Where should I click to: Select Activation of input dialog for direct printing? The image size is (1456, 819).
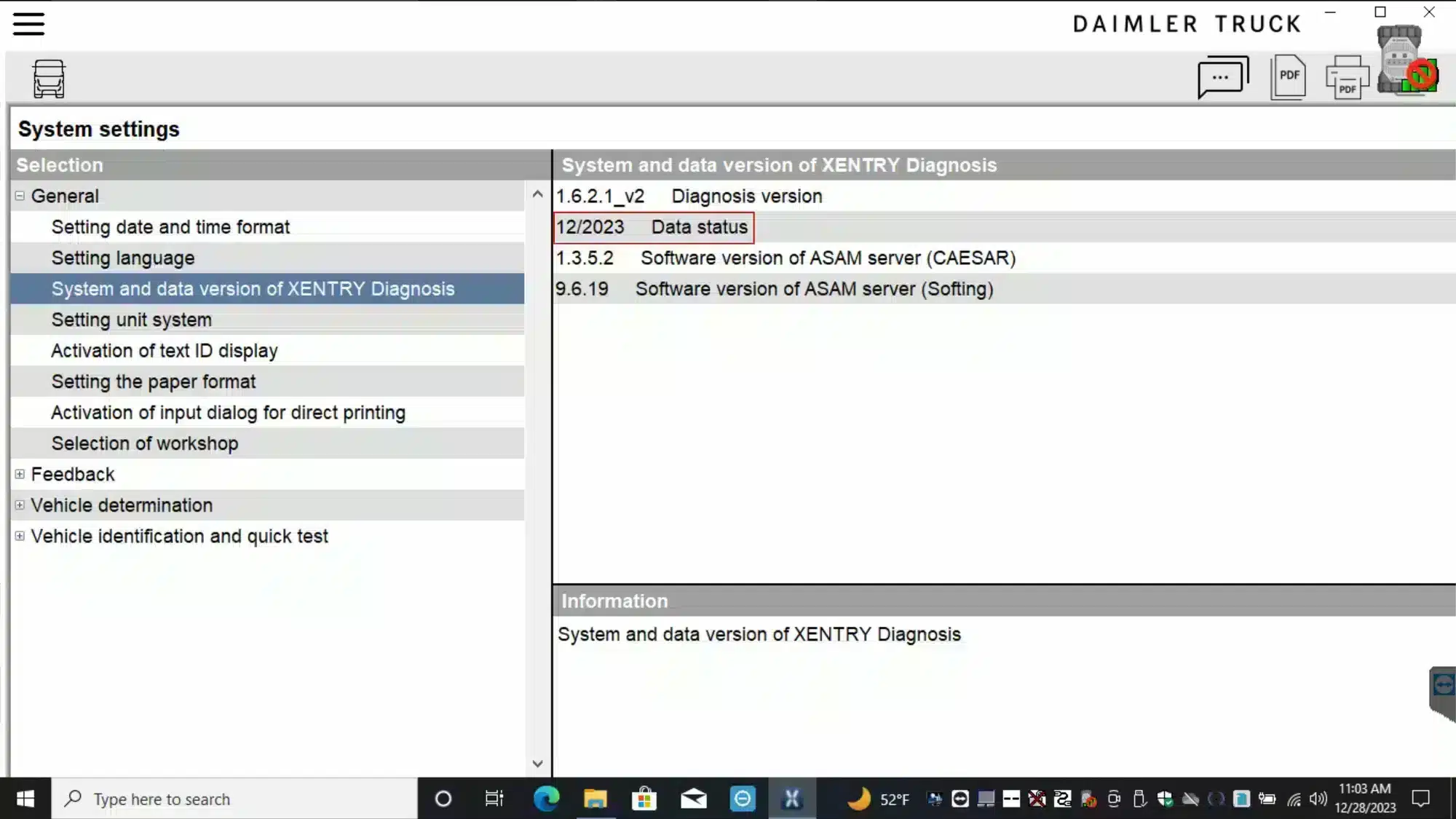tap(267, 413)
